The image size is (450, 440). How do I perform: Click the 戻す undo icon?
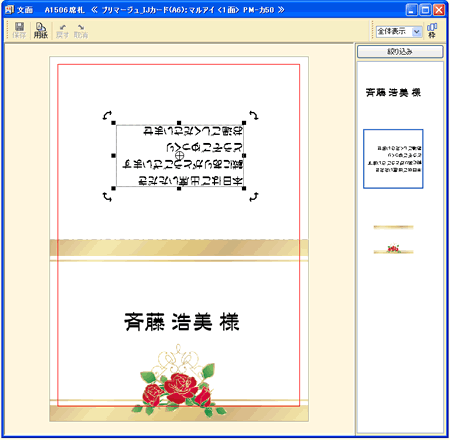coord(62,31)
